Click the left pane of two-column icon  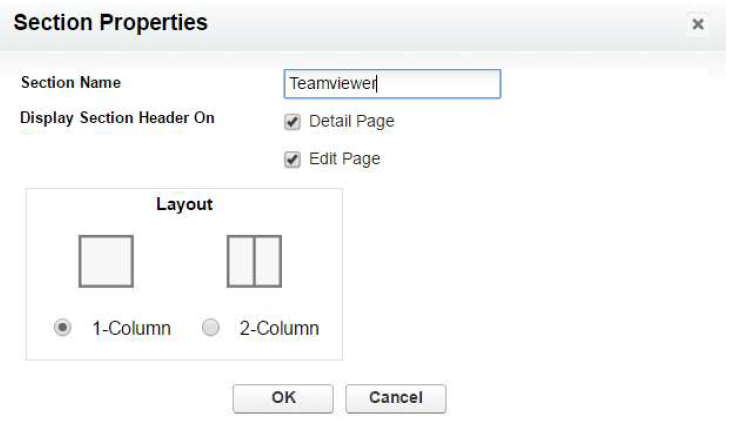click(x=241, y=261)
